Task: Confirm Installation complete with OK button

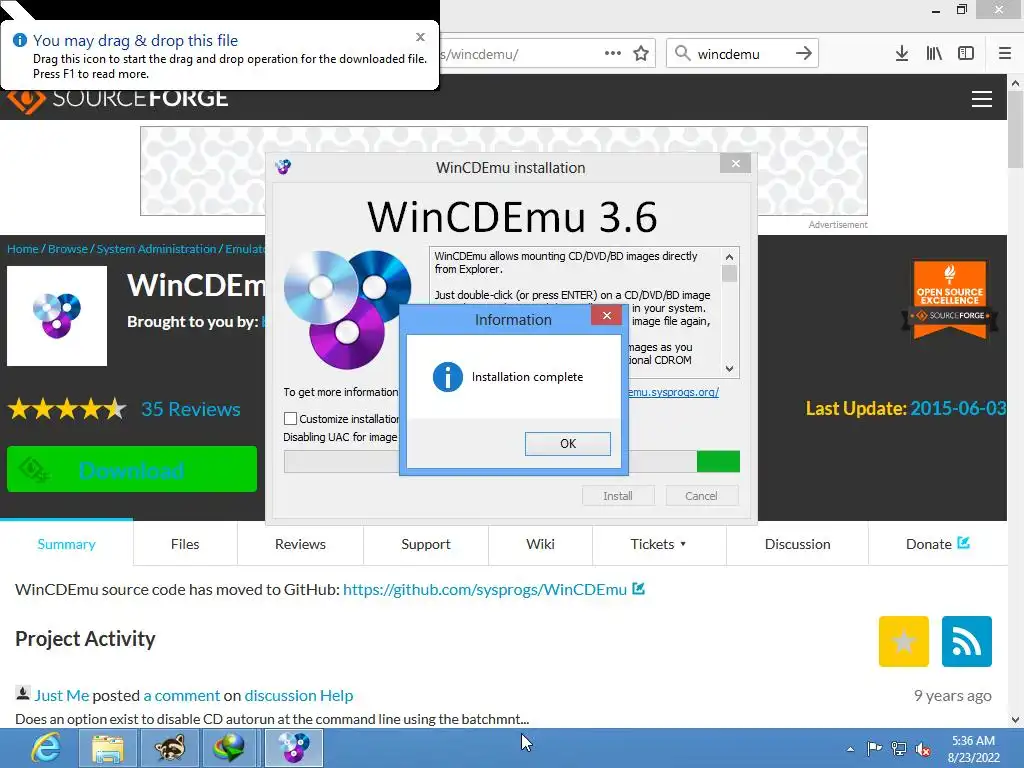Action: [x=568, y=443]
